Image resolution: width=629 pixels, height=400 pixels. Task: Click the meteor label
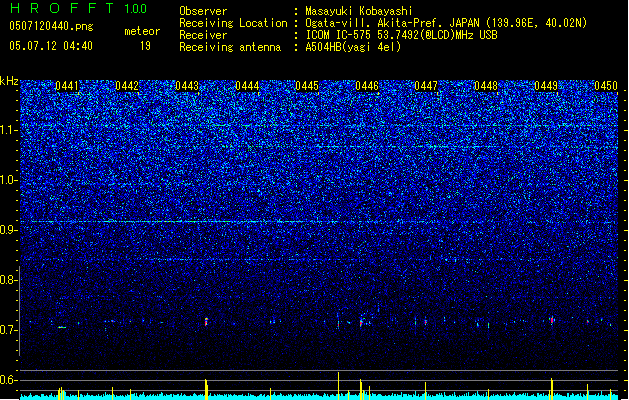click(142, 31)
